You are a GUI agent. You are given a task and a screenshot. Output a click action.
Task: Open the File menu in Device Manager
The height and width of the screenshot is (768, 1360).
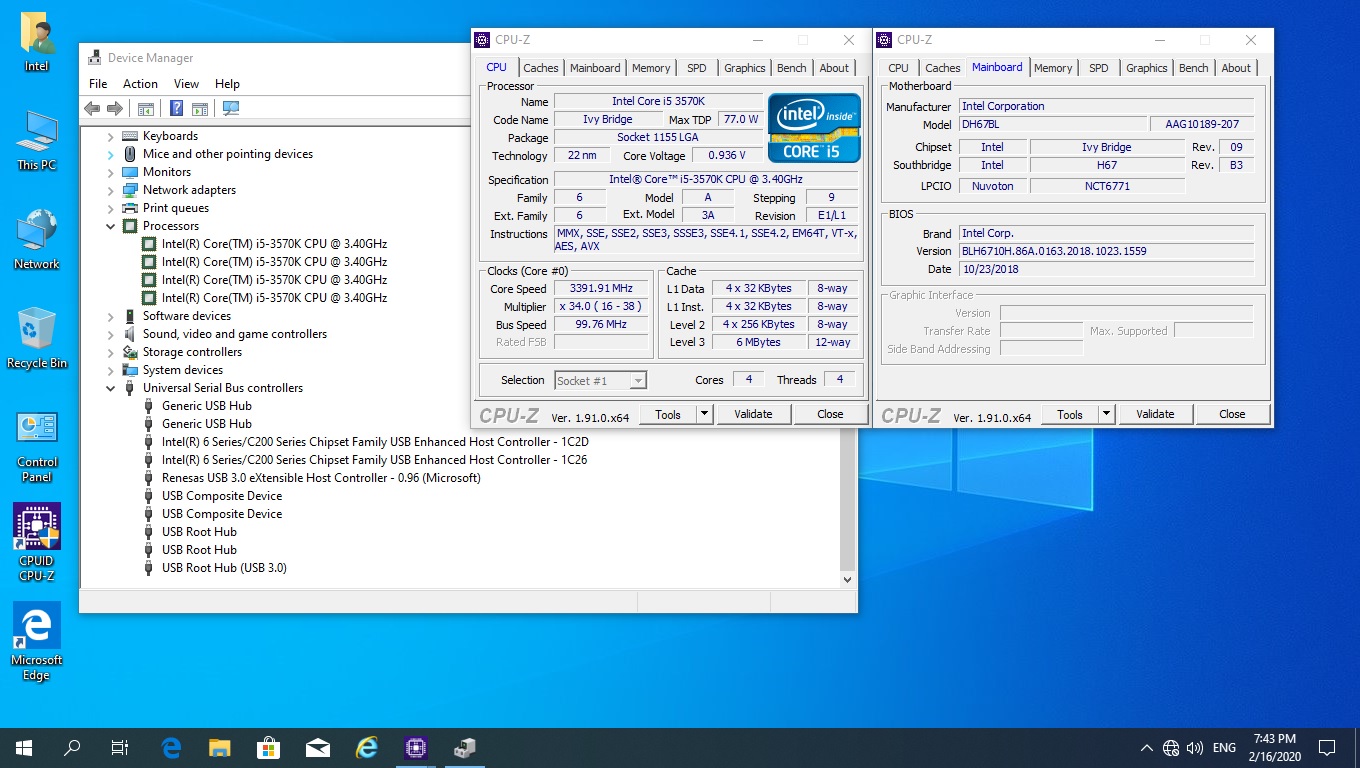click(98, 84)
